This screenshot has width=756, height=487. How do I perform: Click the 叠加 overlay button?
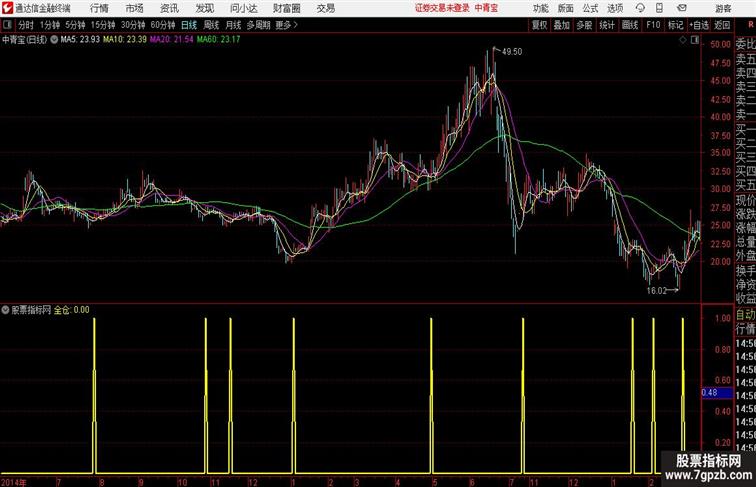pos(561,25)
